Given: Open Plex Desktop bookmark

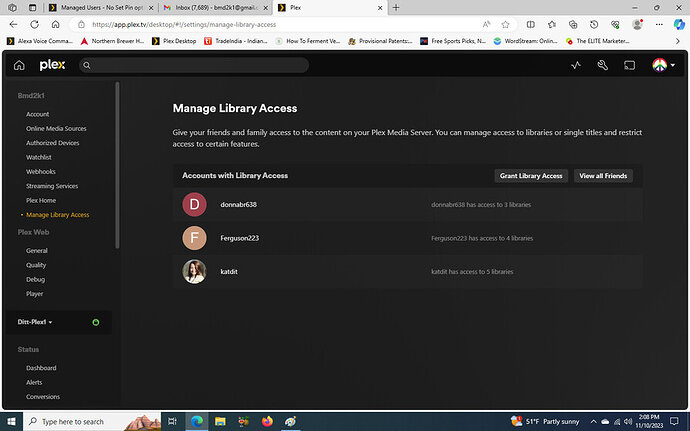Looking at the screenshot, I should tap(174, 41).
